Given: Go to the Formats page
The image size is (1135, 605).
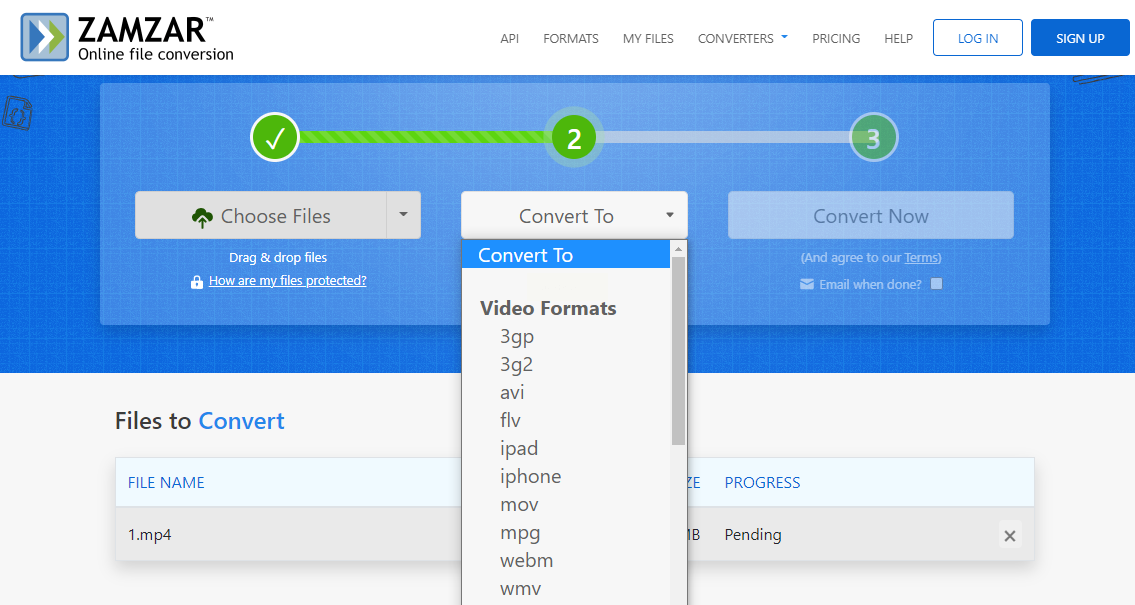Looking at the screenshot, I should 571,38.
